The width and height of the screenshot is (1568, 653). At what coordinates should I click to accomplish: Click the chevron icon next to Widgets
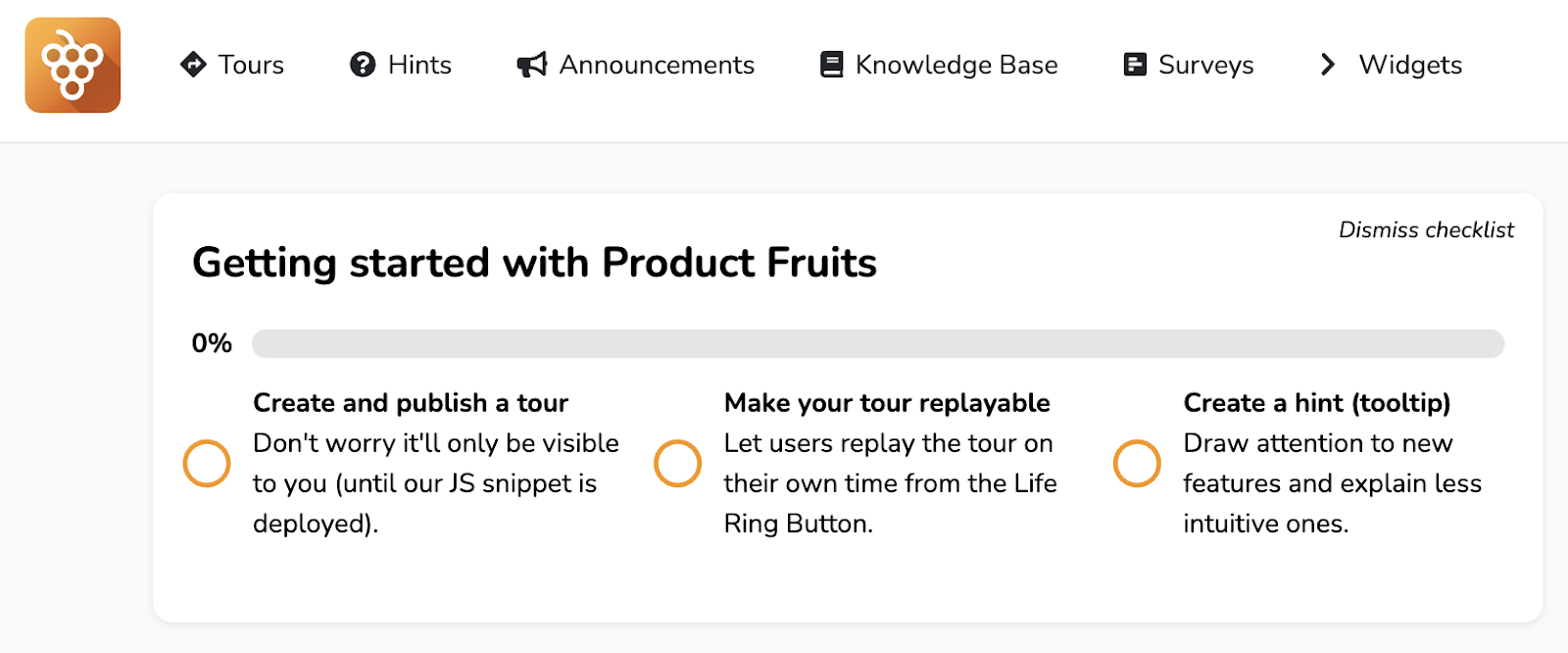tap(1326, 65)
